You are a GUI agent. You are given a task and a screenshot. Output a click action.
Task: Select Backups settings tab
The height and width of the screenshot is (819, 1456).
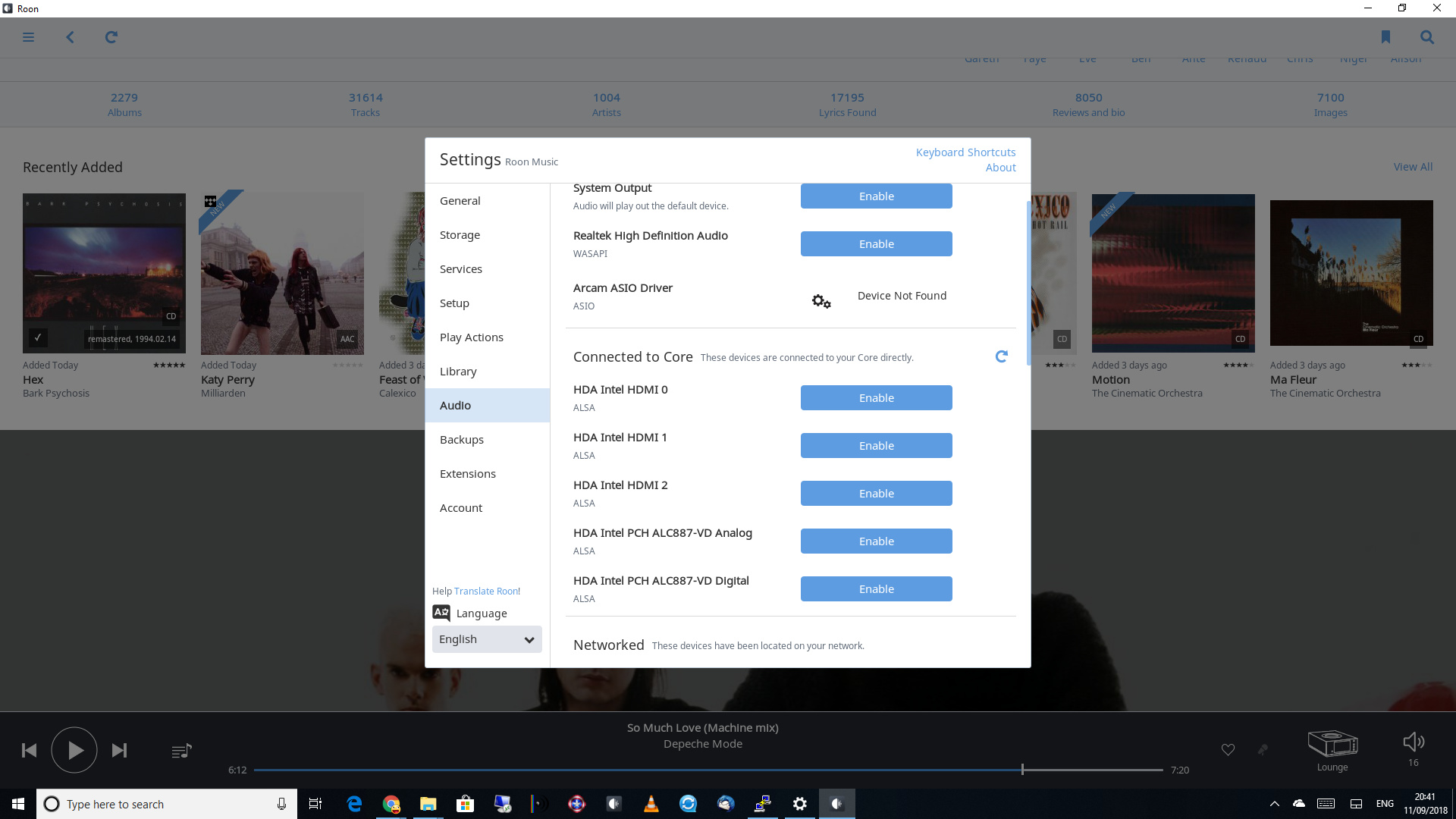487,440
